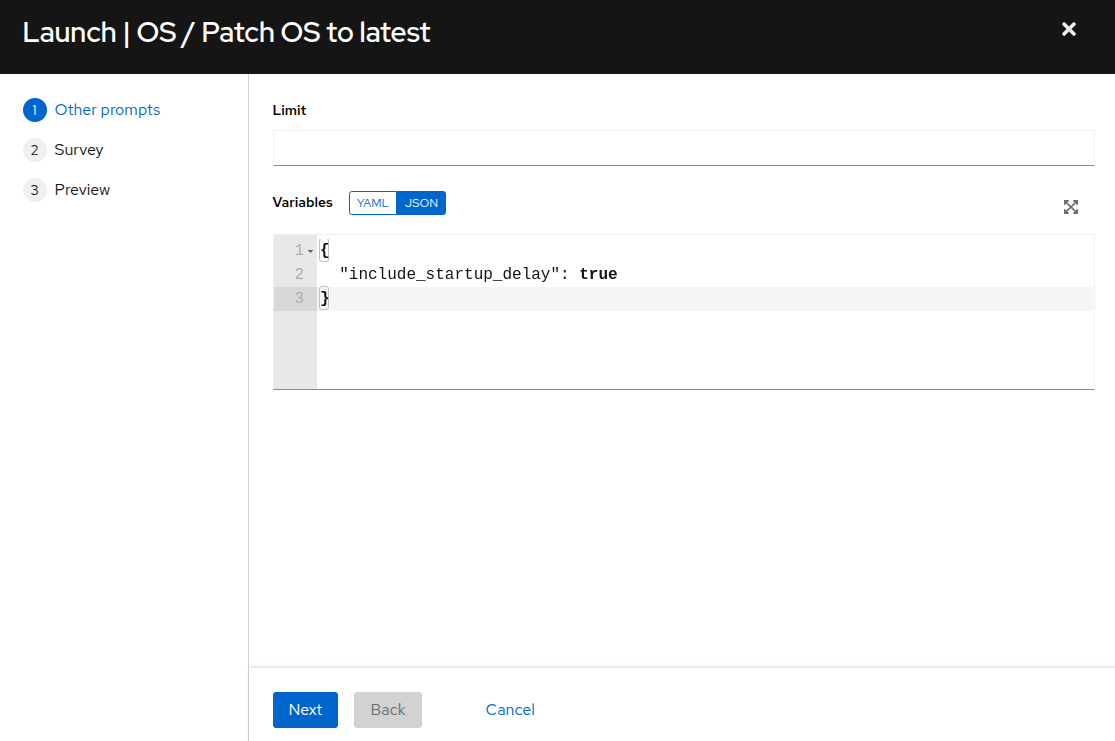Switch variables format to YAML

[x=372, y=203]
